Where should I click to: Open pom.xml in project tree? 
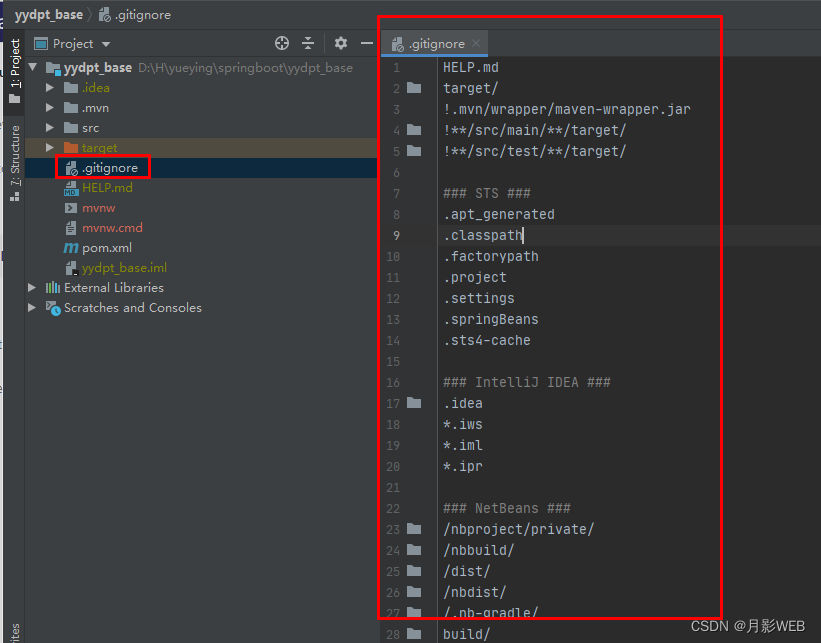pos(107,248)
